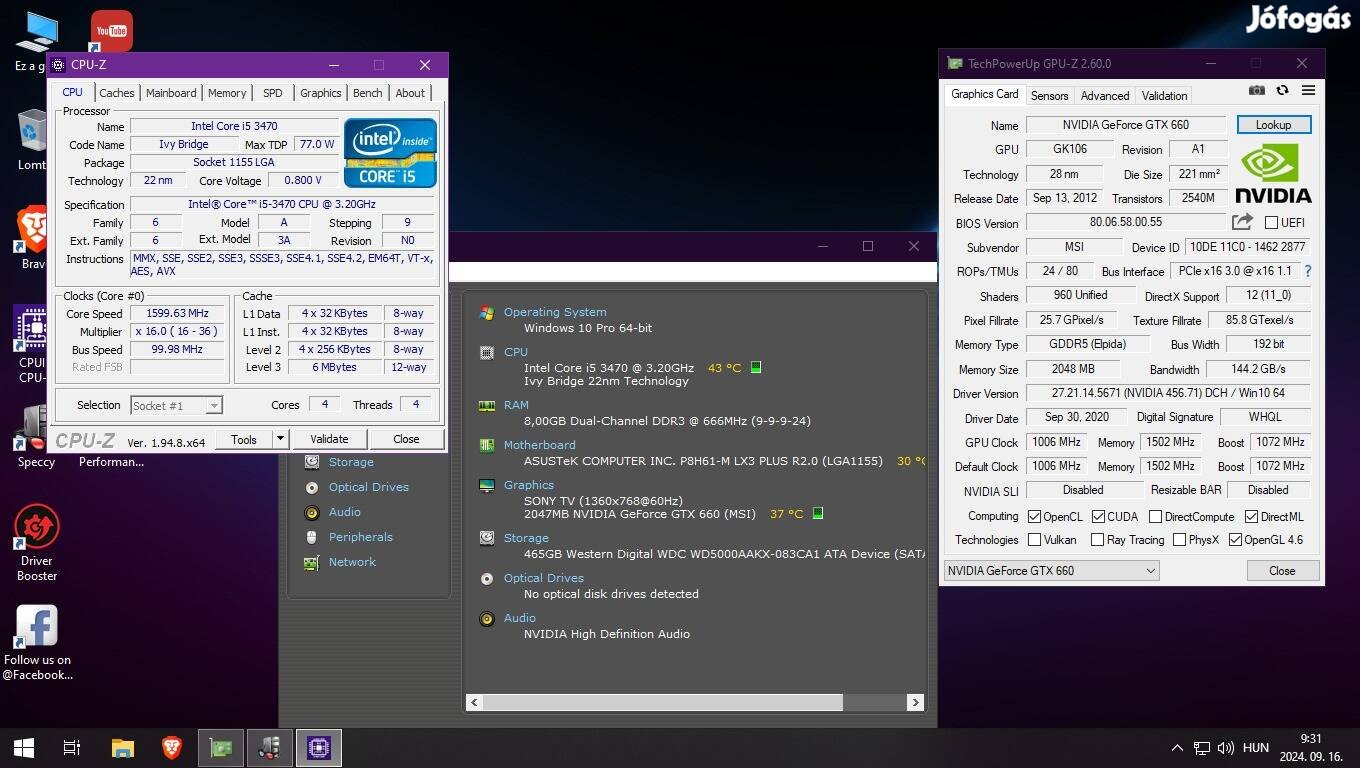Select Peripherals in the Speccy sidebar
1360x768 pixels.
[361, 537]
